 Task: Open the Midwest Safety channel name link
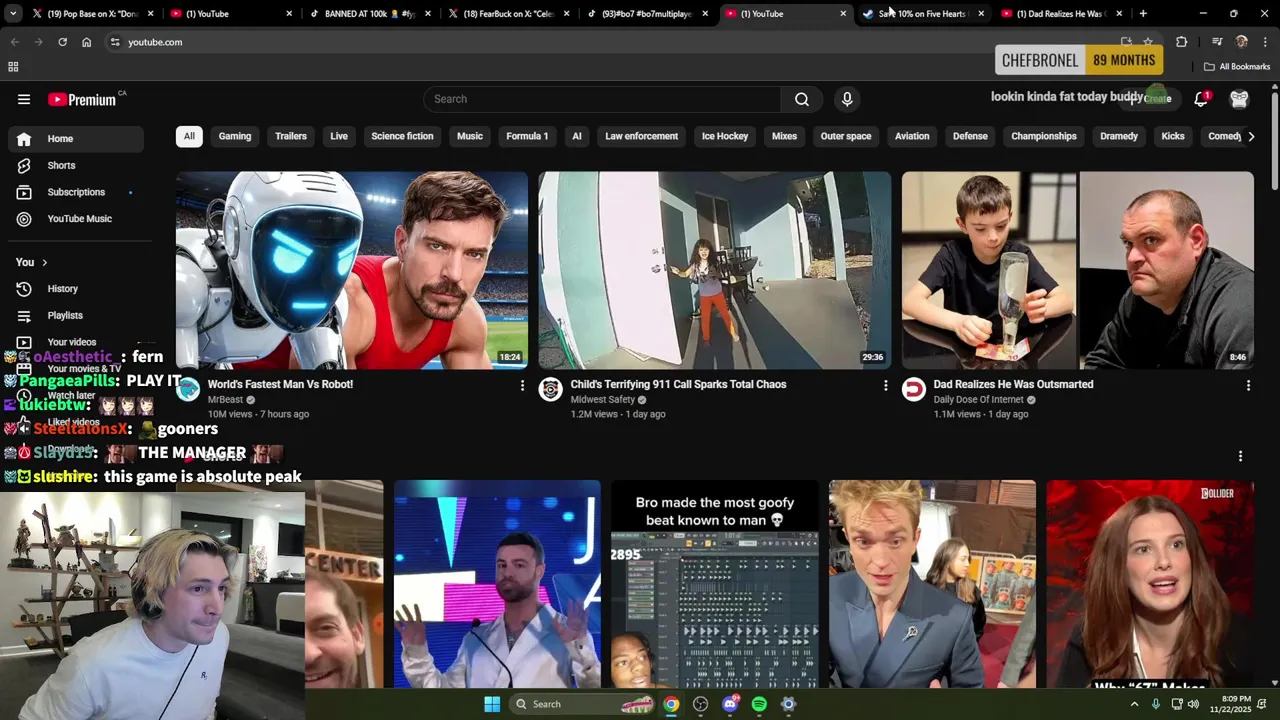(602, 400)
